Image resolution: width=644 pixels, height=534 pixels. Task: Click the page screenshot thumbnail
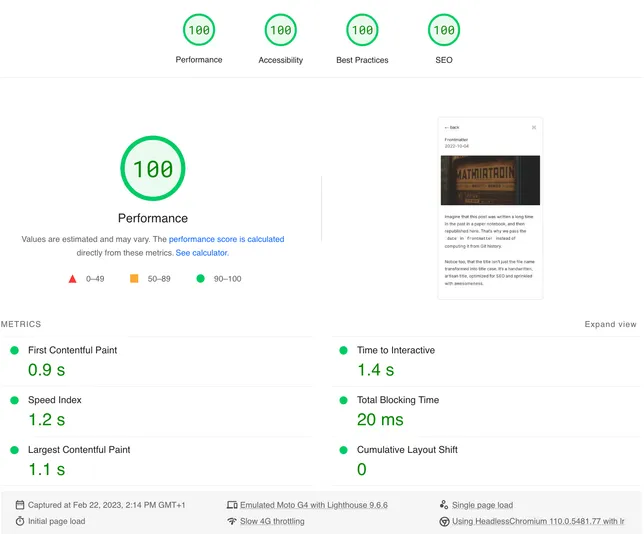tap(490, 208)
